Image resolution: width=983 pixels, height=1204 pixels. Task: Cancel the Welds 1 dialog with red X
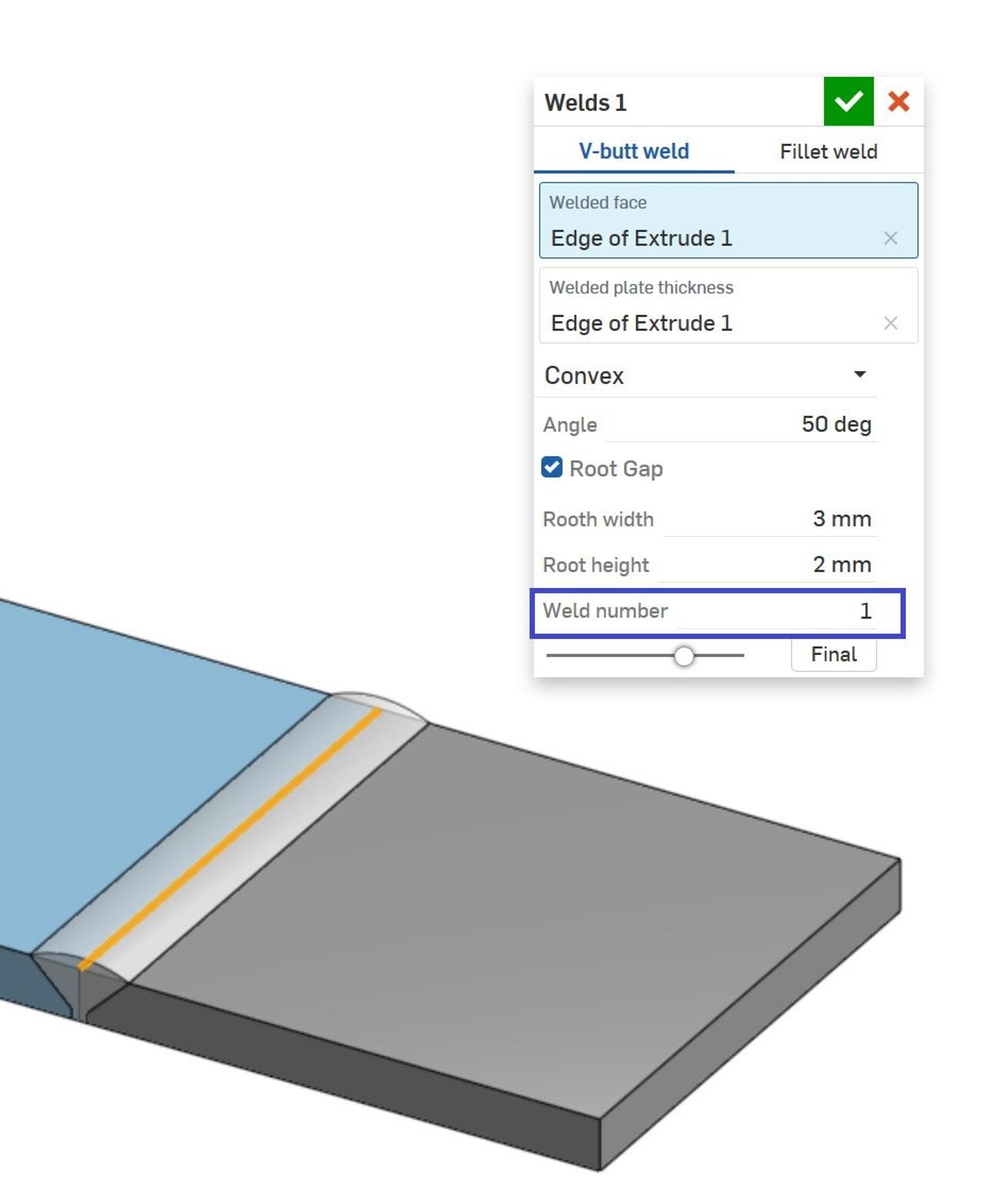click(x=898, y=101)
